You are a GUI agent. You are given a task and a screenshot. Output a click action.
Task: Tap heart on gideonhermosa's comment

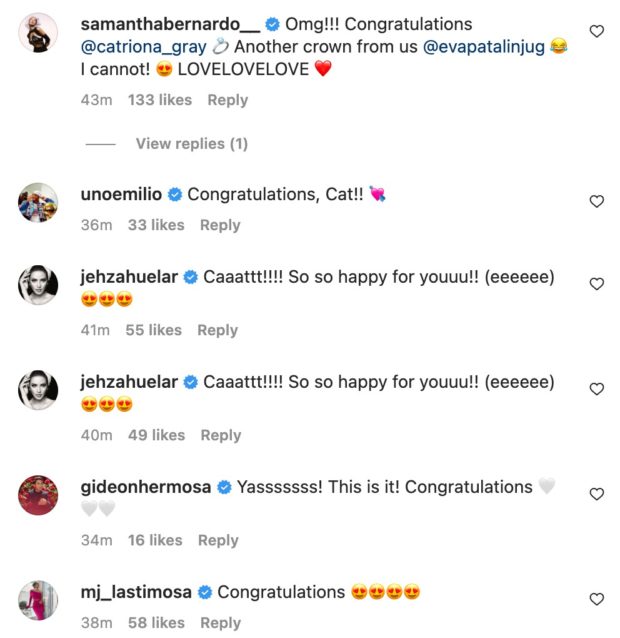coord(597,494)
